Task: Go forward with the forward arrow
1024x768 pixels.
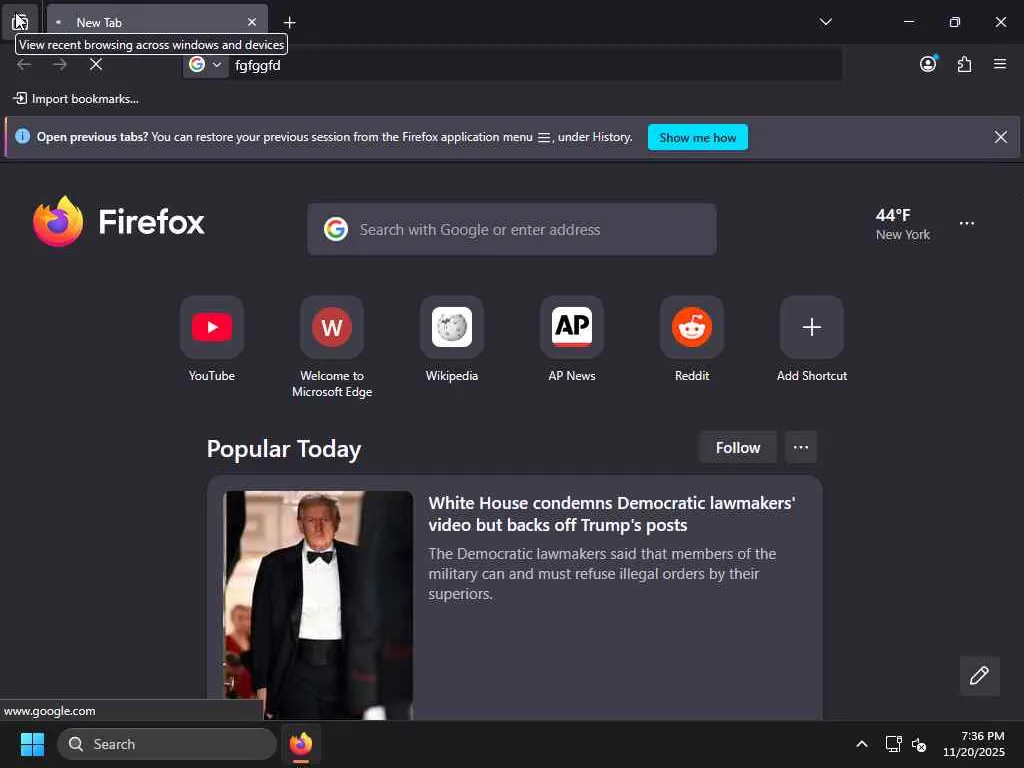Action: coord(60,65)
